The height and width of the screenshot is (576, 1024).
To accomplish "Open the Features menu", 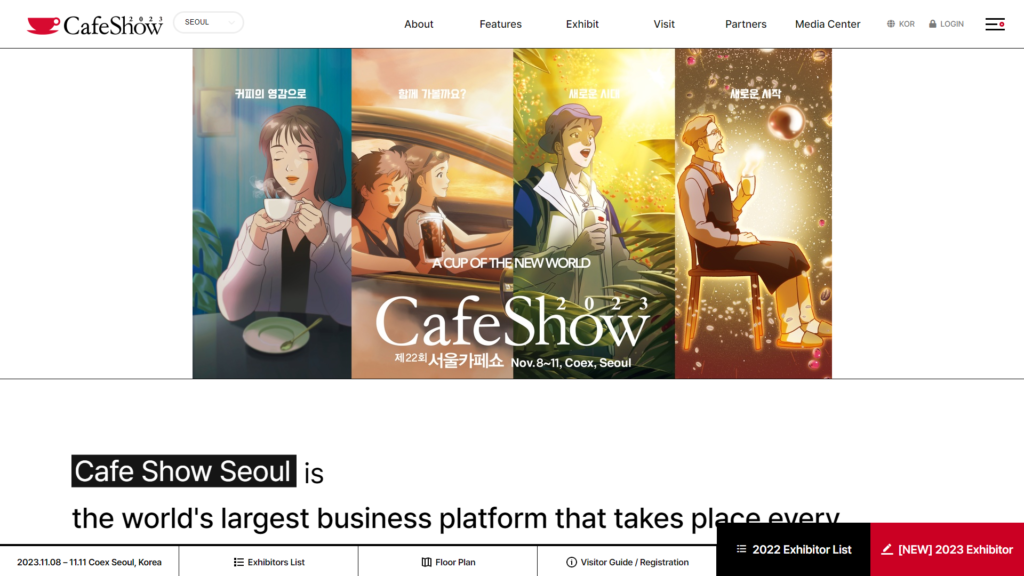I will pyautogui.click(x=500, y=24).
